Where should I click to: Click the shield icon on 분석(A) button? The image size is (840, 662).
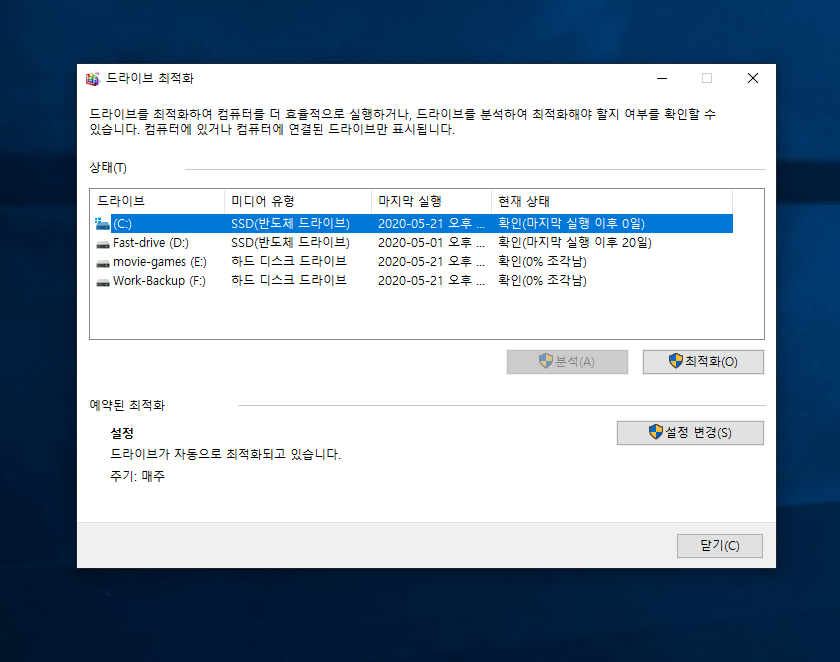point(545,360)
